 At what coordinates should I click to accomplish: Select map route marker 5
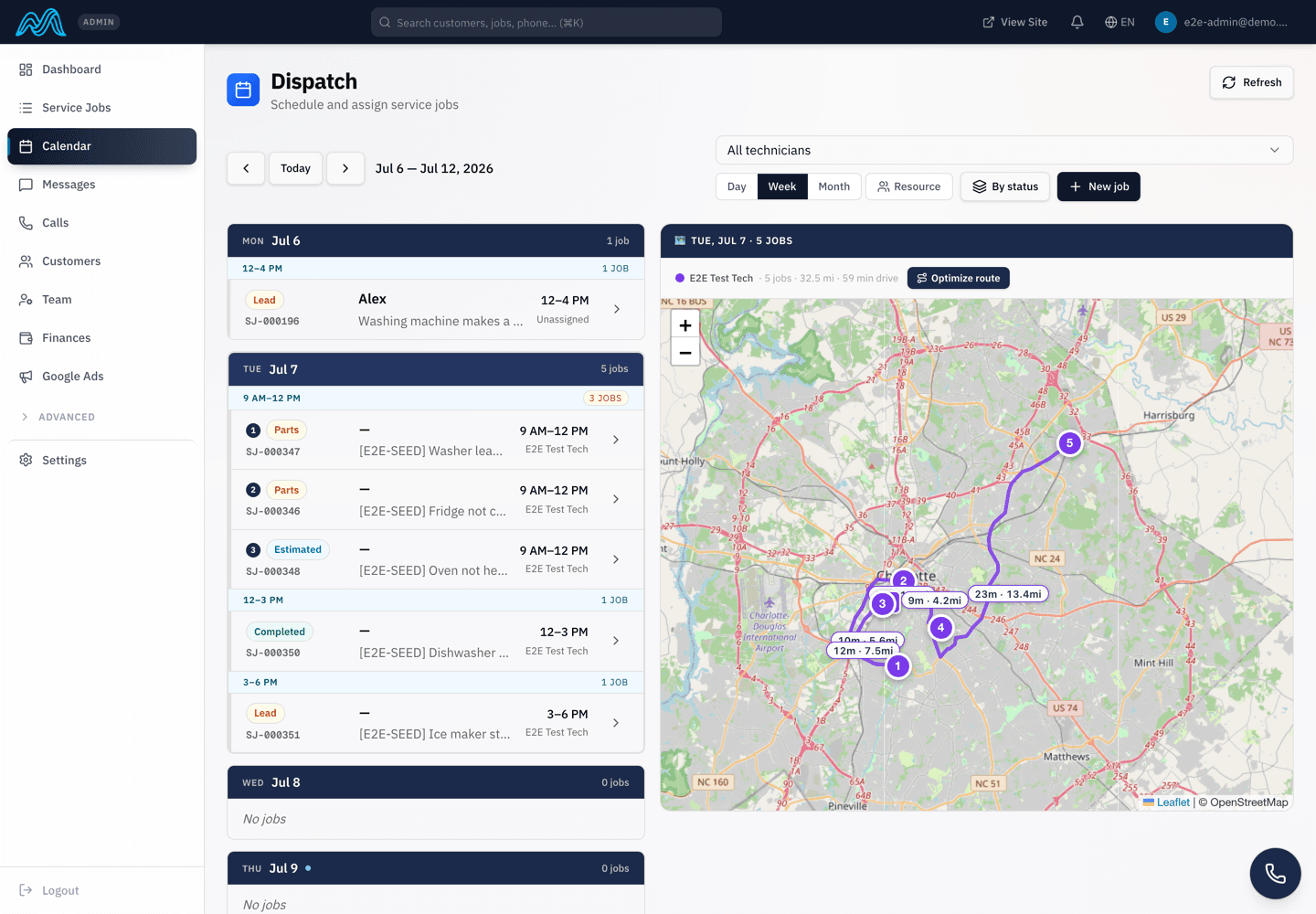point(1069,443)
